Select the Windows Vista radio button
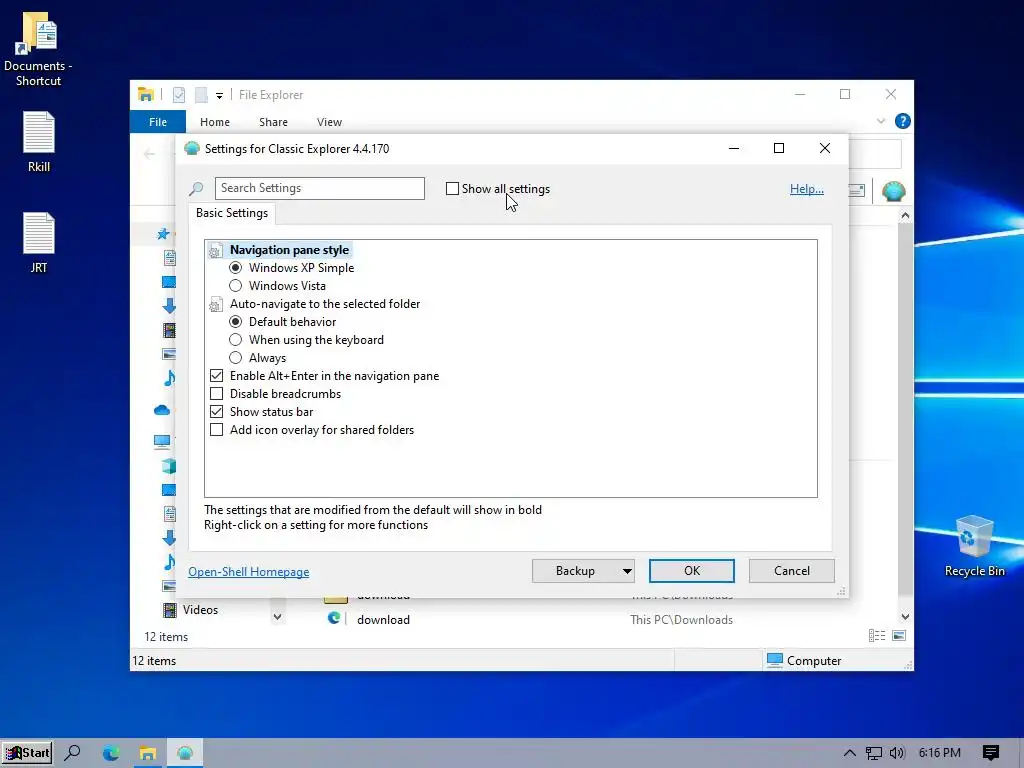The height and width of the screenshot is (768, 1024). pyautogui.click(x=235, y=286)
